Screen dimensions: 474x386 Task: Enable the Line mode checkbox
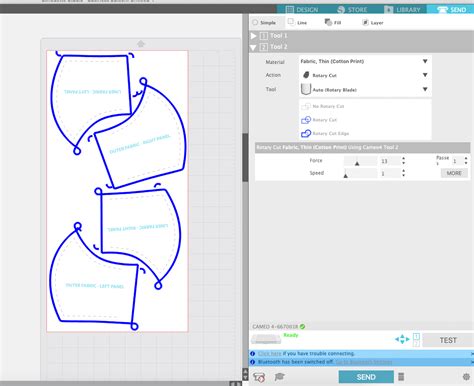pyautogui.click(x=291, y=22)
